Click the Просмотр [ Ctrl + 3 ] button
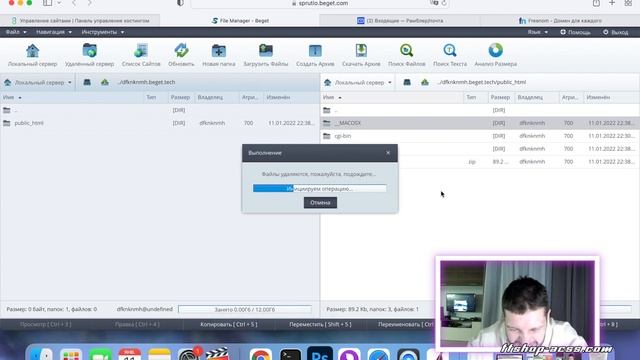The width and height of the screenshot is (640, 360). point(46,324)
